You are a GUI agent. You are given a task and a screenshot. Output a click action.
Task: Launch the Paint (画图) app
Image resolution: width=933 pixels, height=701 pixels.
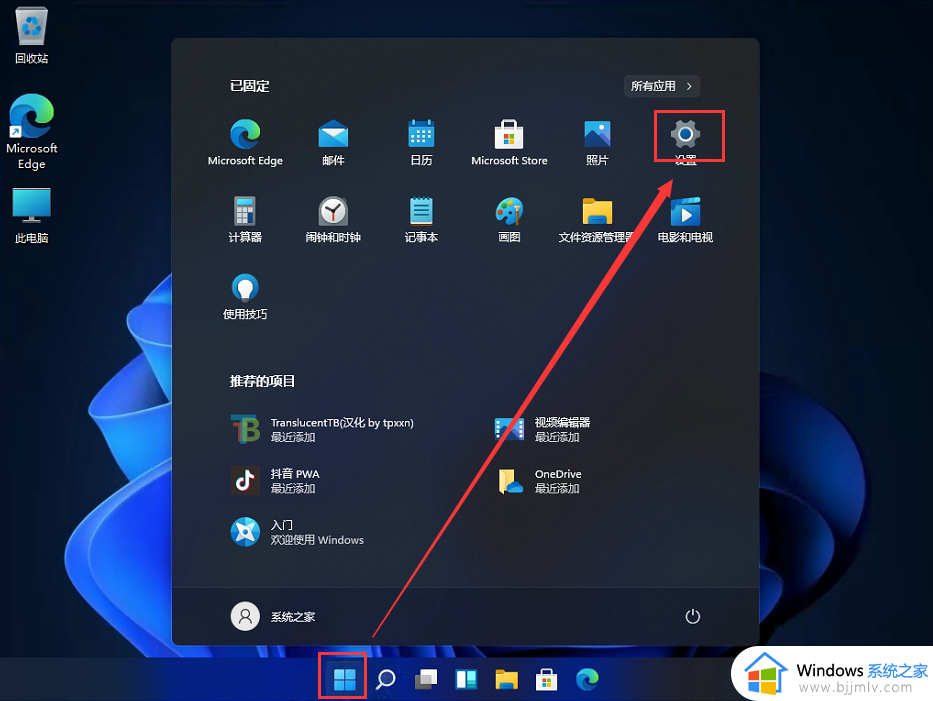(509, 219)
